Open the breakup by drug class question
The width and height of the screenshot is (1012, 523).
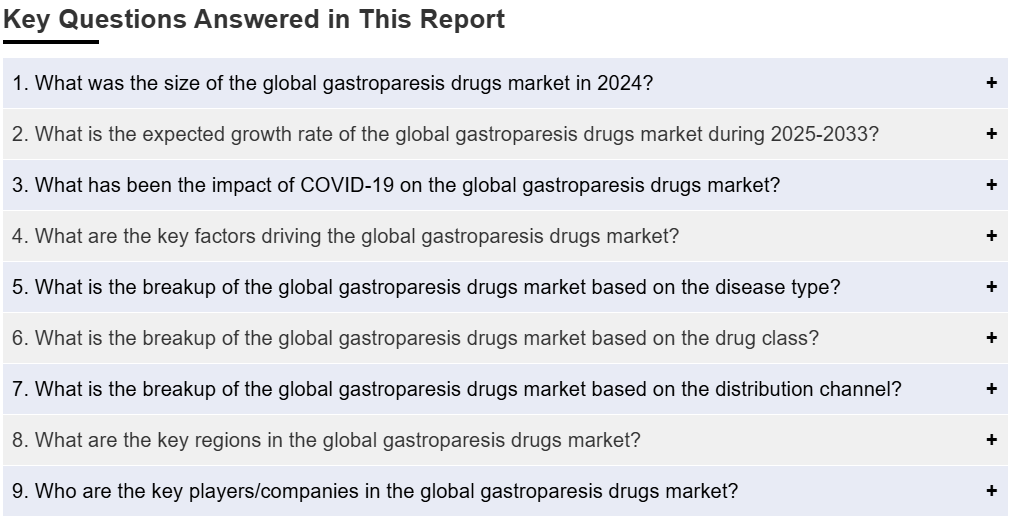coord(505,338)
